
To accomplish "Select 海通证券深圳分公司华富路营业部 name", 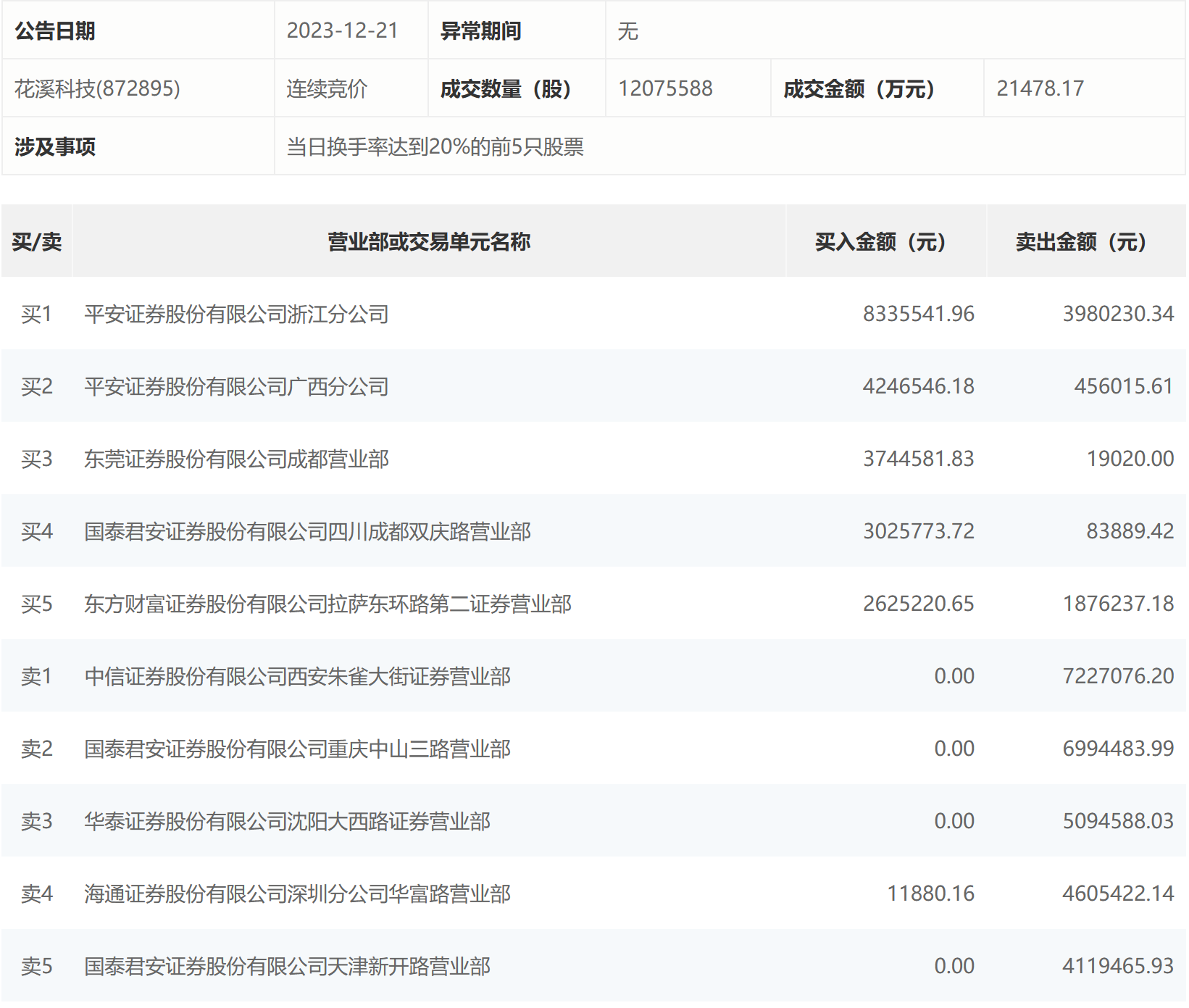I will click(x=298, y=894).
